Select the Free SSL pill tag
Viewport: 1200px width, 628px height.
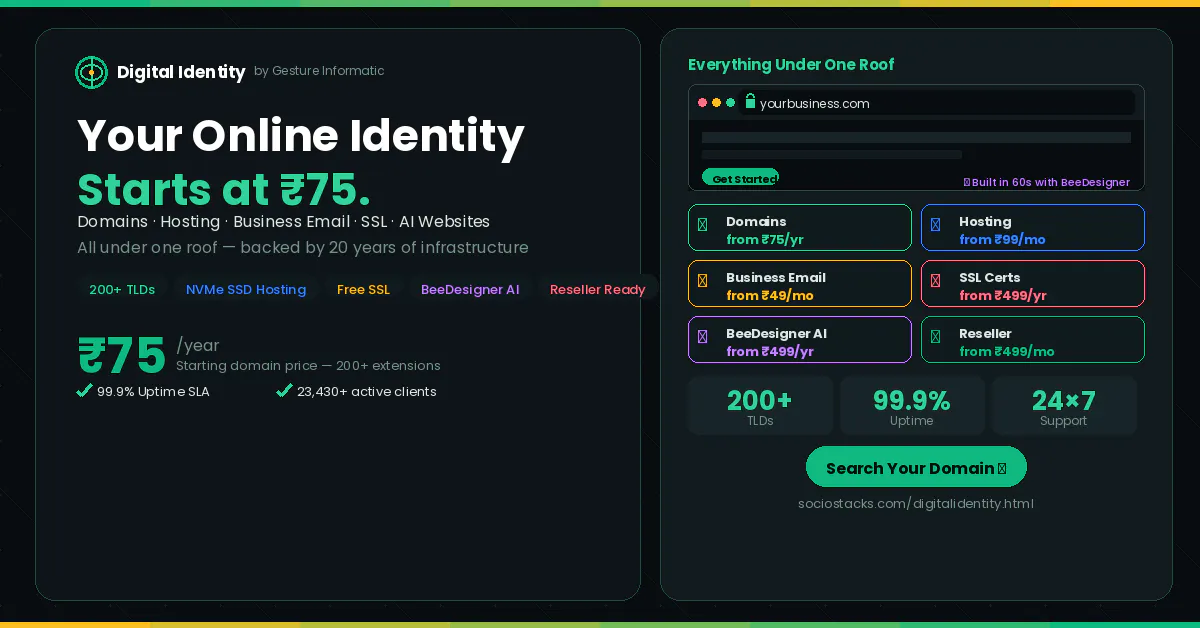pos(363,289)
